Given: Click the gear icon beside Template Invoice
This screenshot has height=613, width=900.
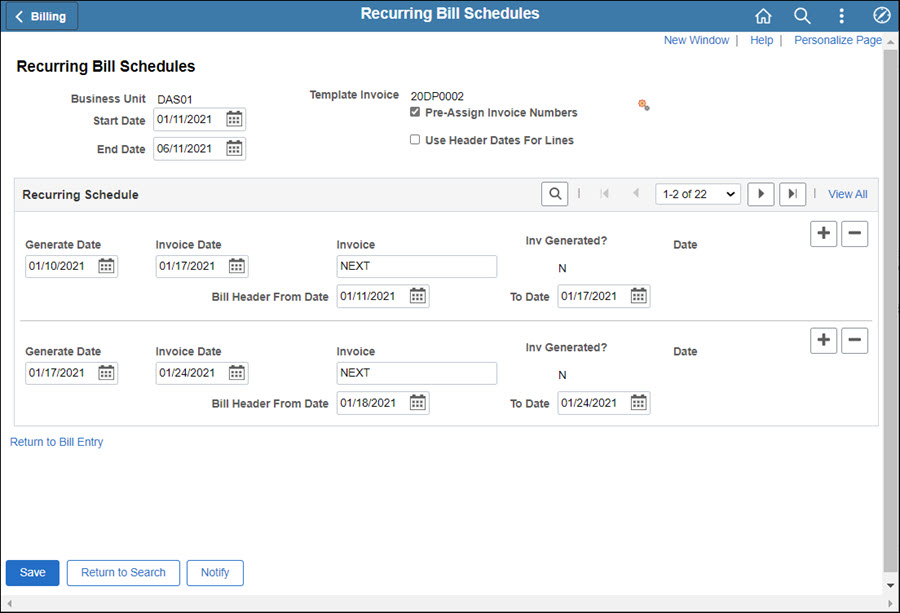Looking at the screenshot, I should pos(644,104).
